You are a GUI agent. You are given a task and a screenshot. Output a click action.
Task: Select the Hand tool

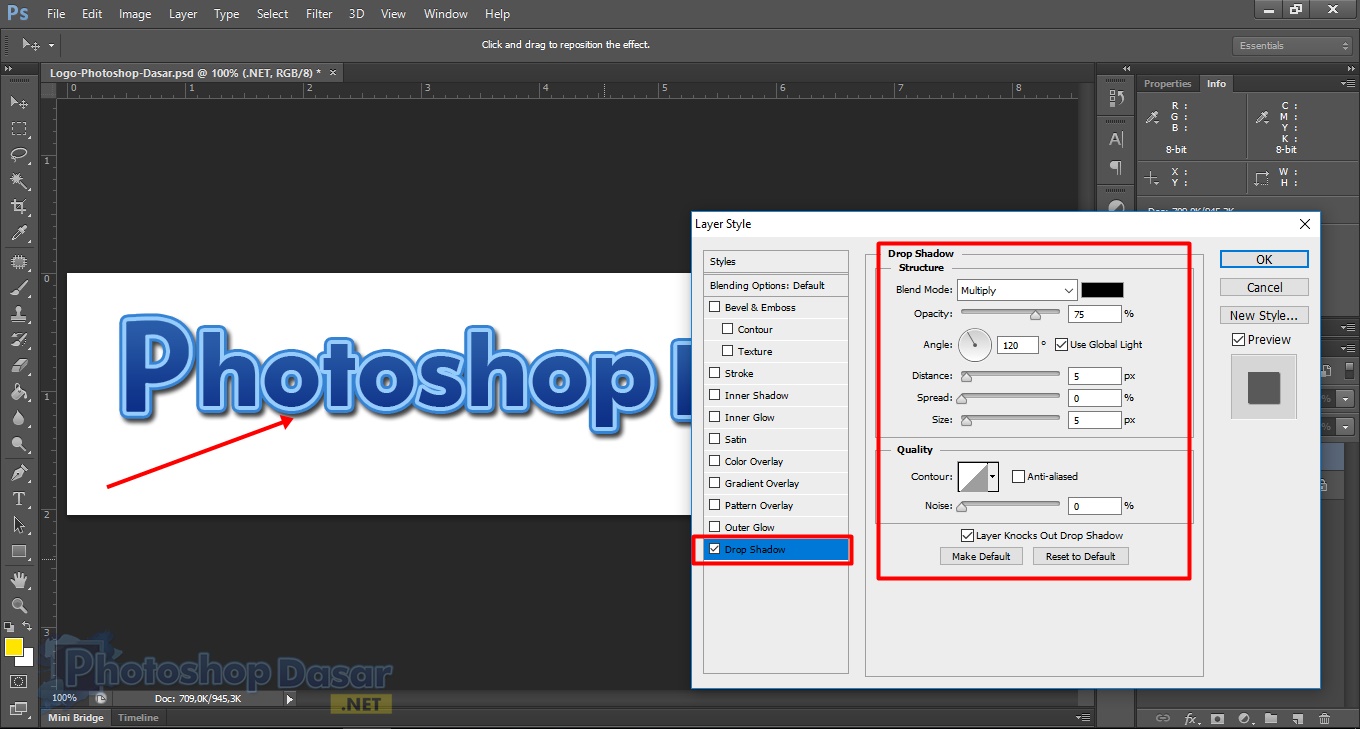point(19,579)
